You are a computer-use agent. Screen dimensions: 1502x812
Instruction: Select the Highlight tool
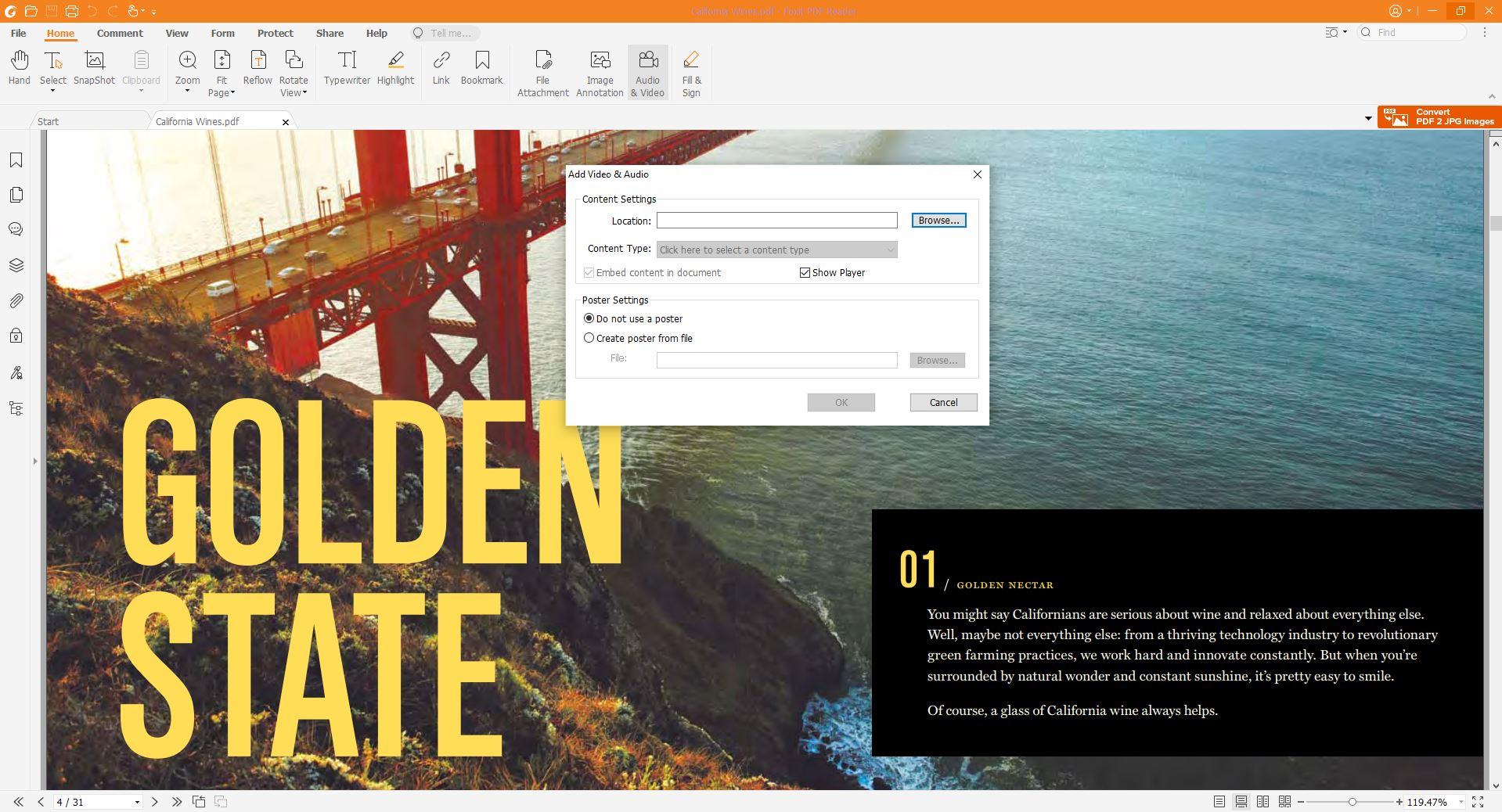click(x=395, y=68)
